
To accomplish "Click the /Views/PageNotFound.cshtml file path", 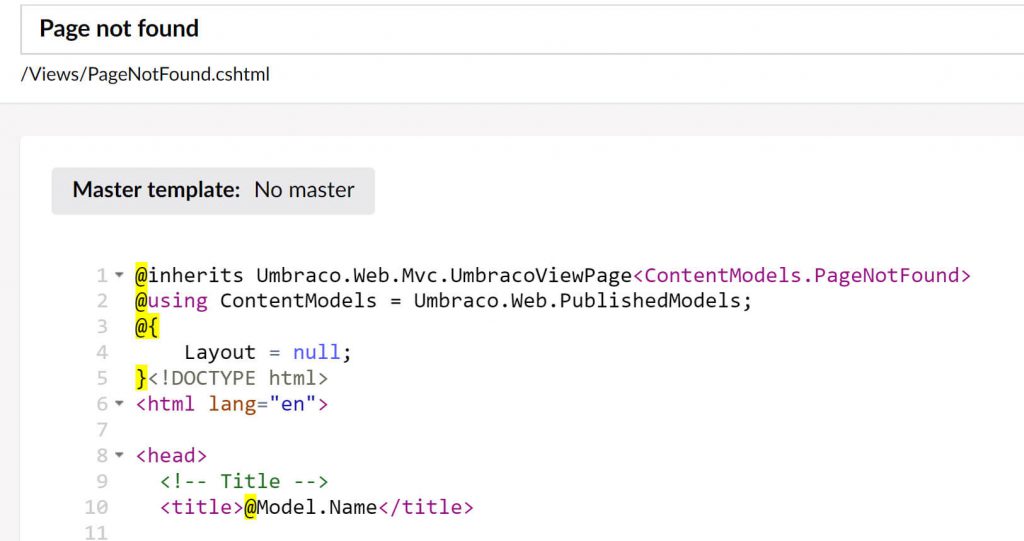I will (x=145, y=74).
